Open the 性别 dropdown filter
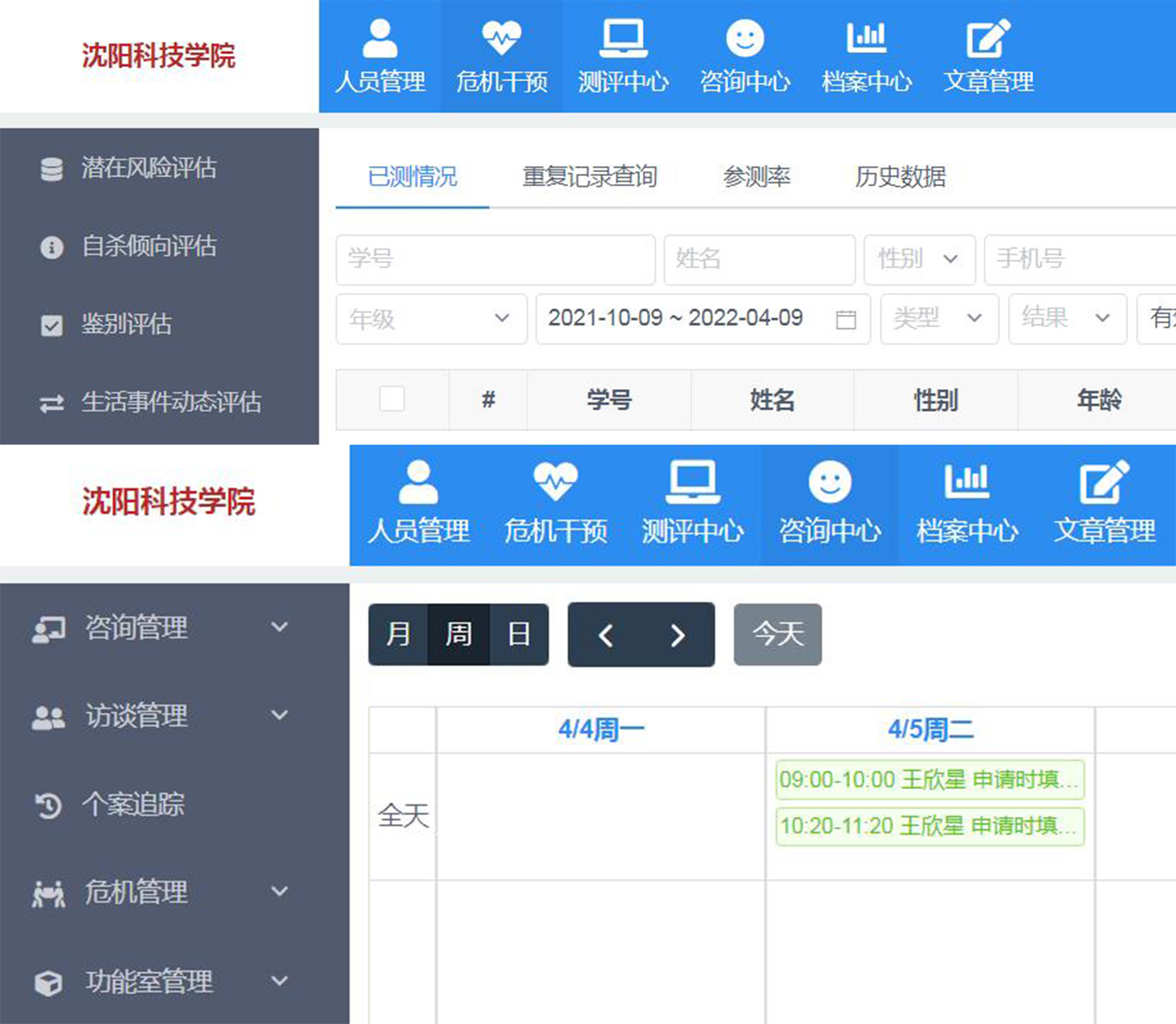The width and height of the screenshot is (1176, 1024). pos(919,259)
